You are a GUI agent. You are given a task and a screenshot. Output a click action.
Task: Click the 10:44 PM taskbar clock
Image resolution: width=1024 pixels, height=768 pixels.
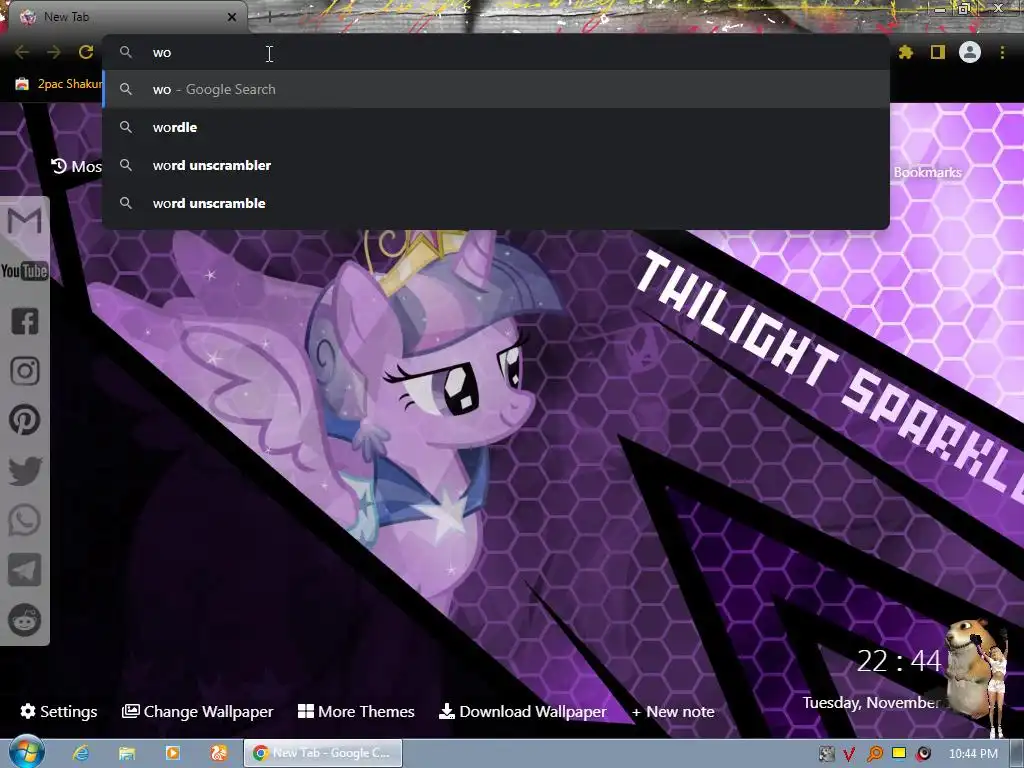point(973,754)
